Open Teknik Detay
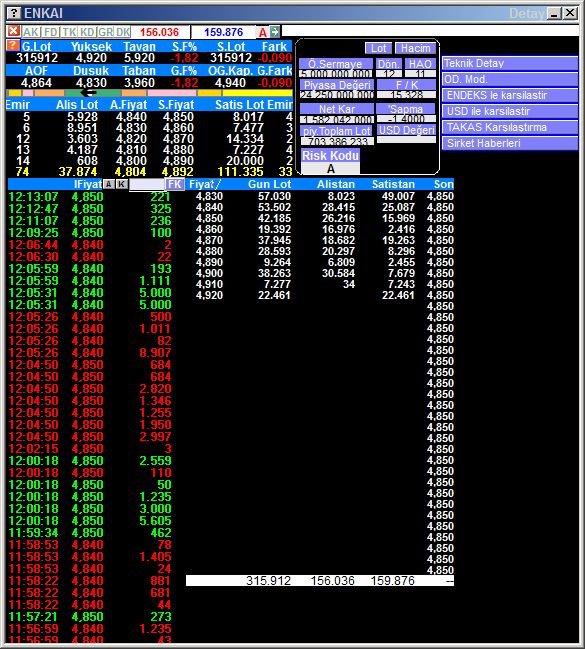 (510, 63)
